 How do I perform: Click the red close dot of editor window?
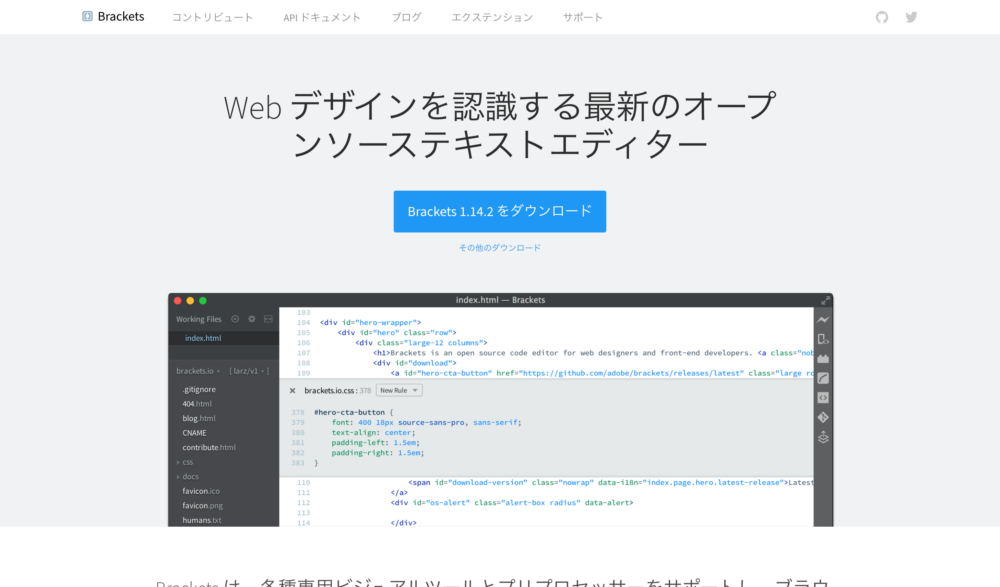coord(177,301)
